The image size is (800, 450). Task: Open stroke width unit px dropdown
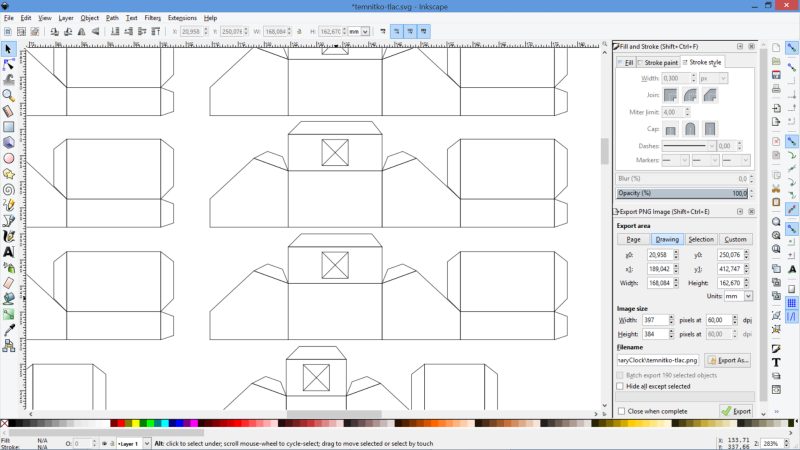tap(713, 79)
